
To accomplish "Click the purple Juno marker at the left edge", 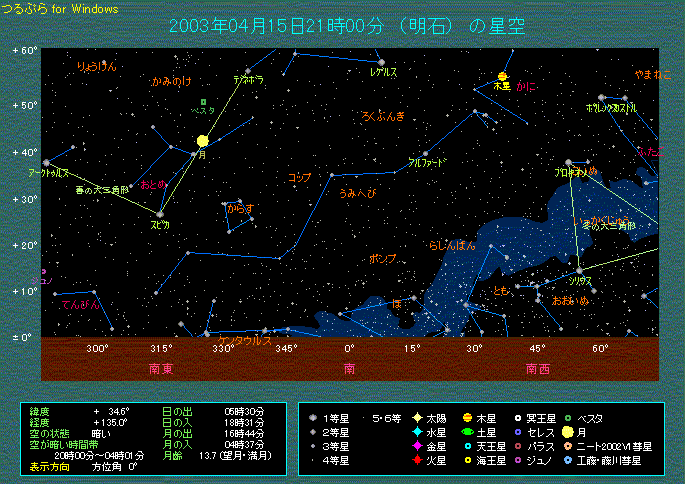I will tap(43, 272).
